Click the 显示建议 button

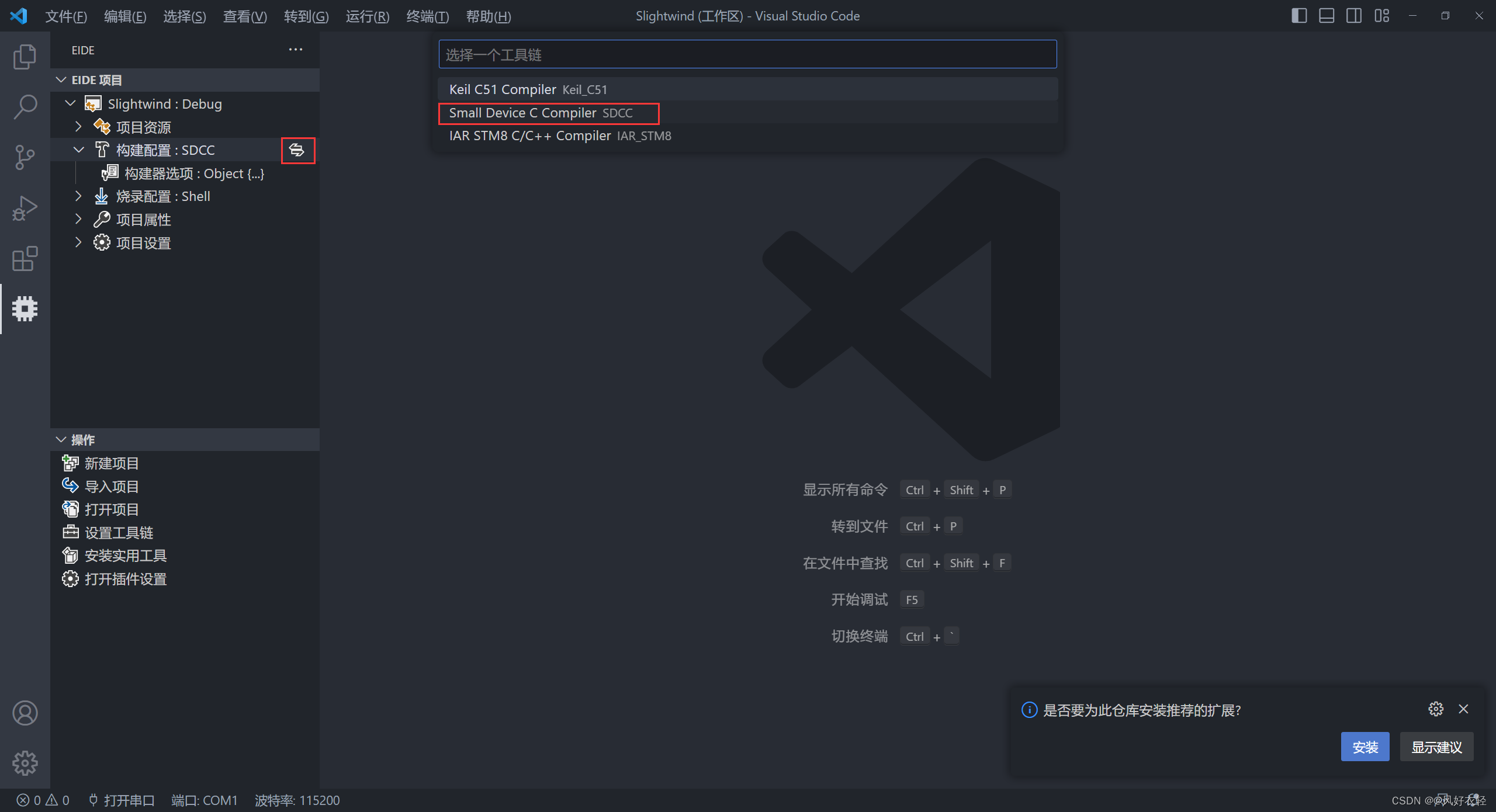(1436, 747)
